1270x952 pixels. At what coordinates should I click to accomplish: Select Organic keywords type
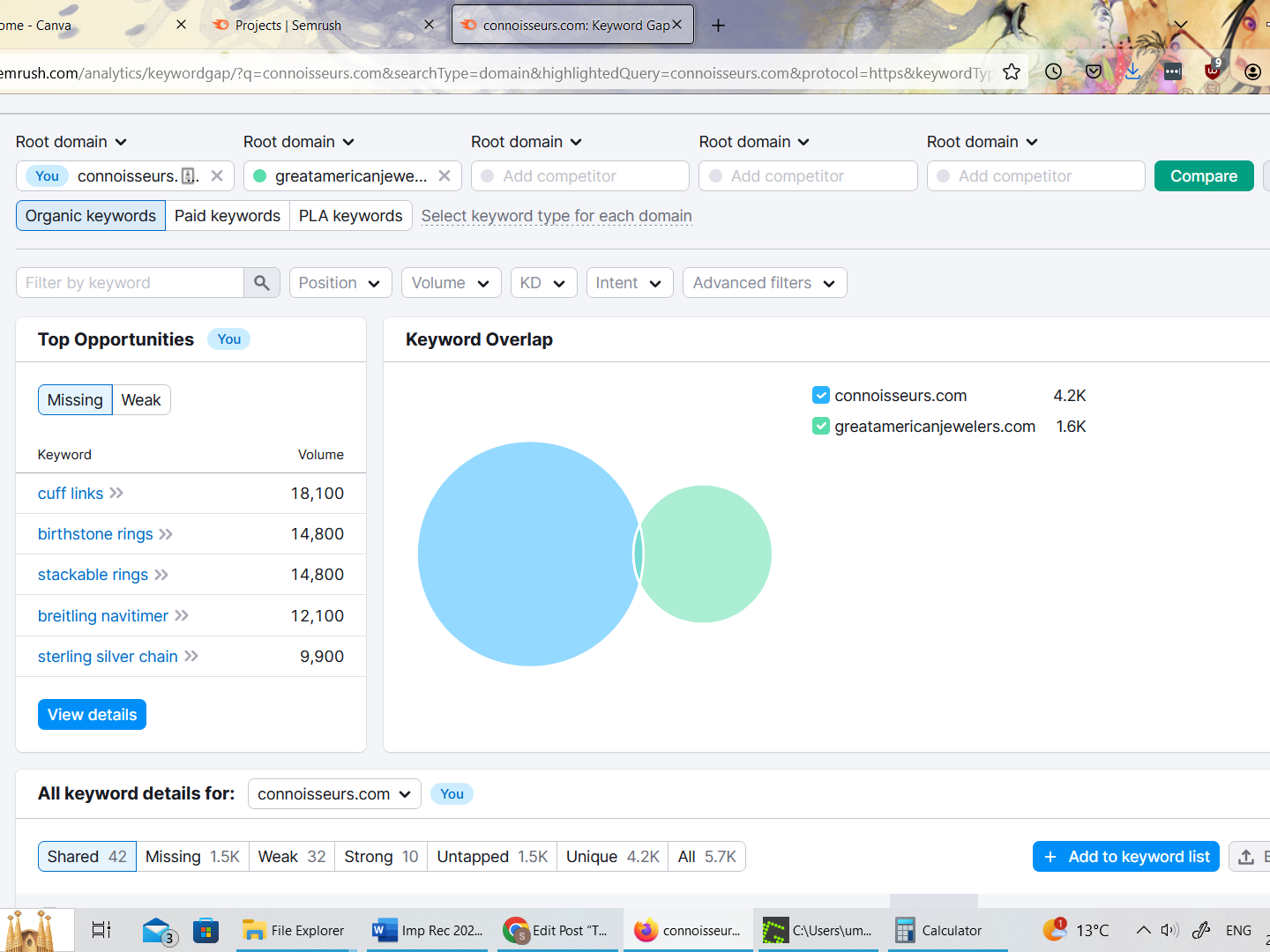pos(91,216)
